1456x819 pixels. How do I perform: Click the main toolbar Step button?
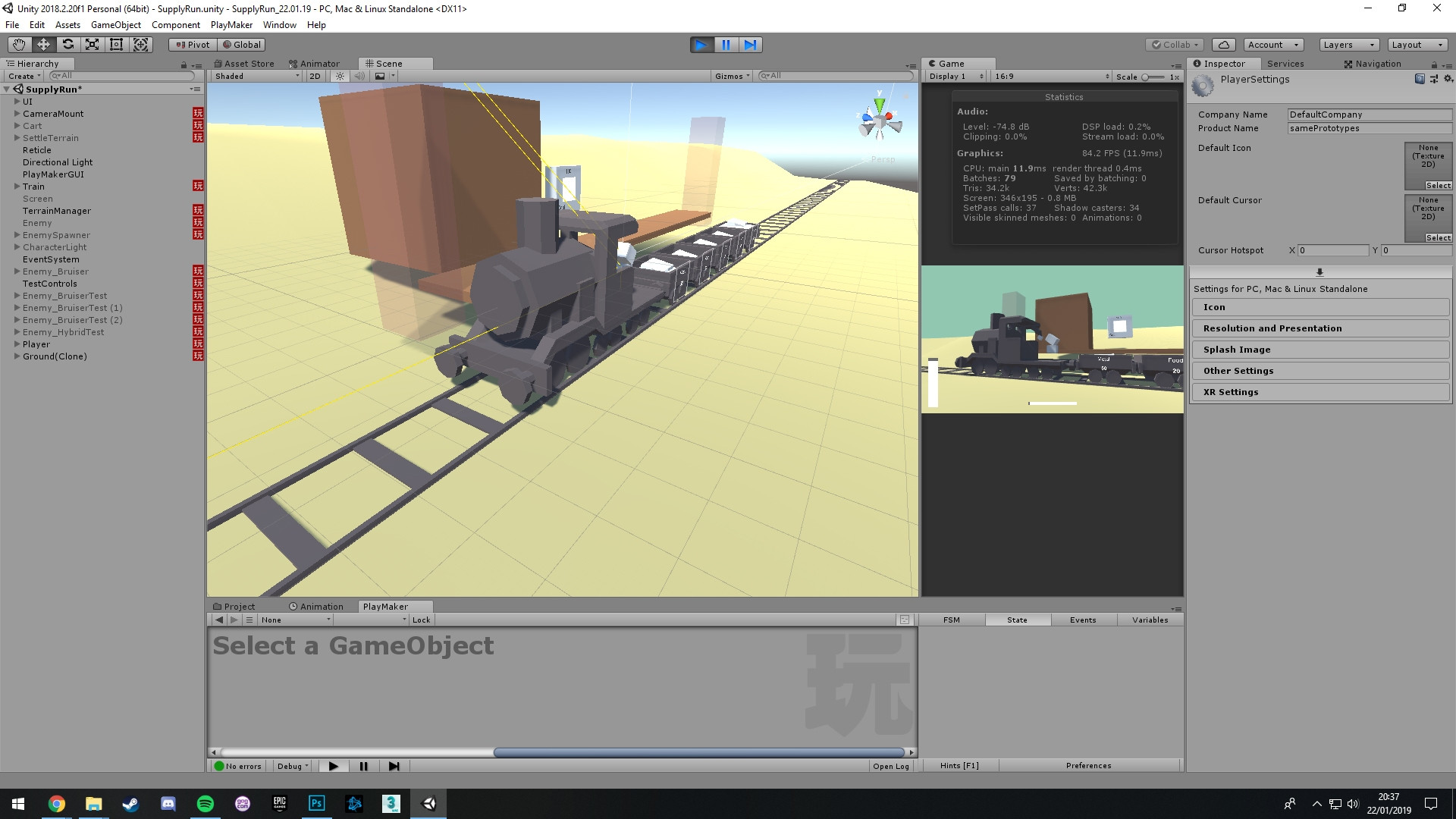click(x=750, y=45)
